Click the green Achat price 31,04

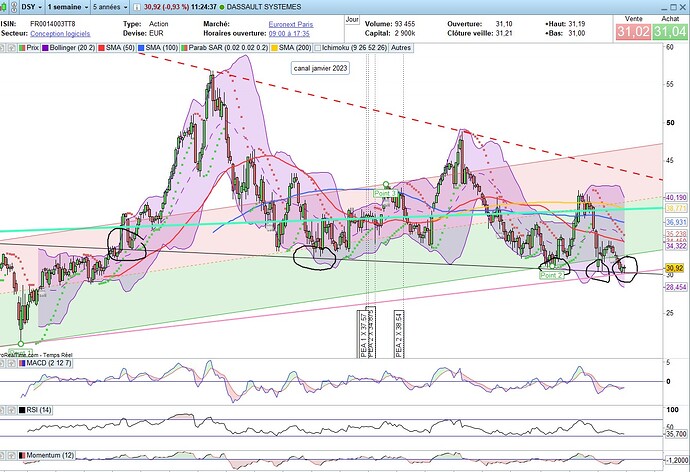point(670,32)
